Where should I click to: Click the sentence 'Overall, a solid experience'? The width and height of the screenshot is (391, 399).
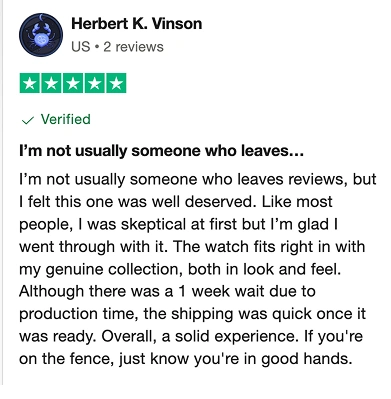pyautogui.click(x=199, y=336)
